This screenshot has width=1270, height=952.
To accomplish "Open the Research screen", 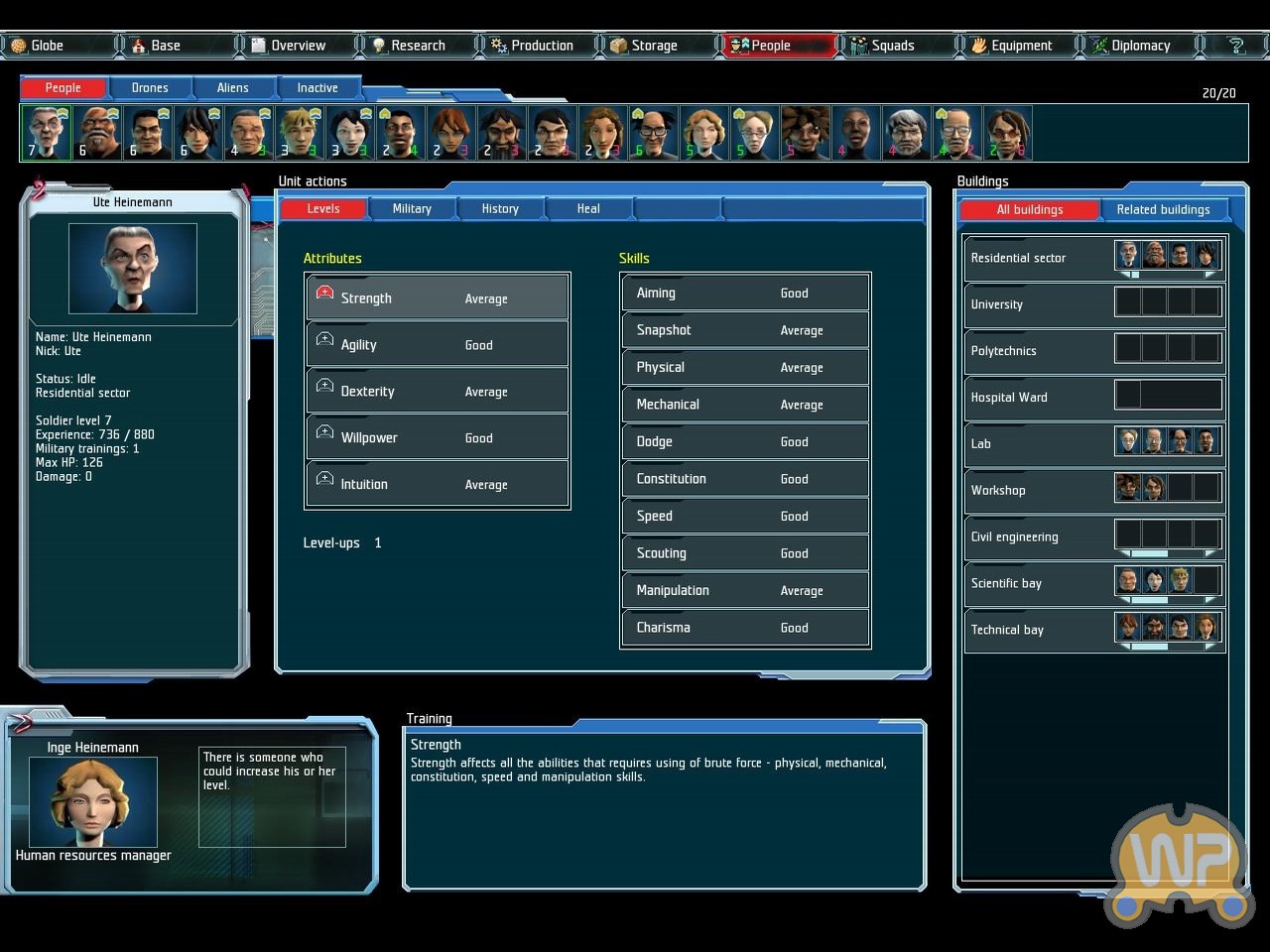I will (x=418, y=46).
